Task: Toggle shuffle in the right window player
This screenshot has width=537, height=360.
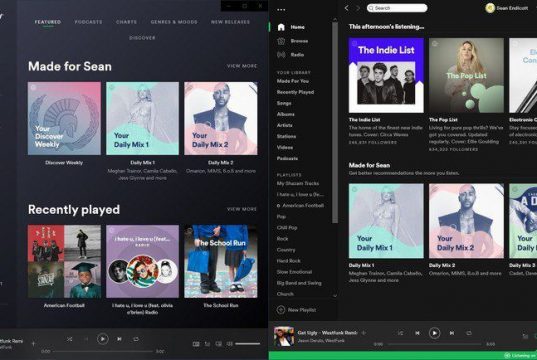Action: pos(400,333)
